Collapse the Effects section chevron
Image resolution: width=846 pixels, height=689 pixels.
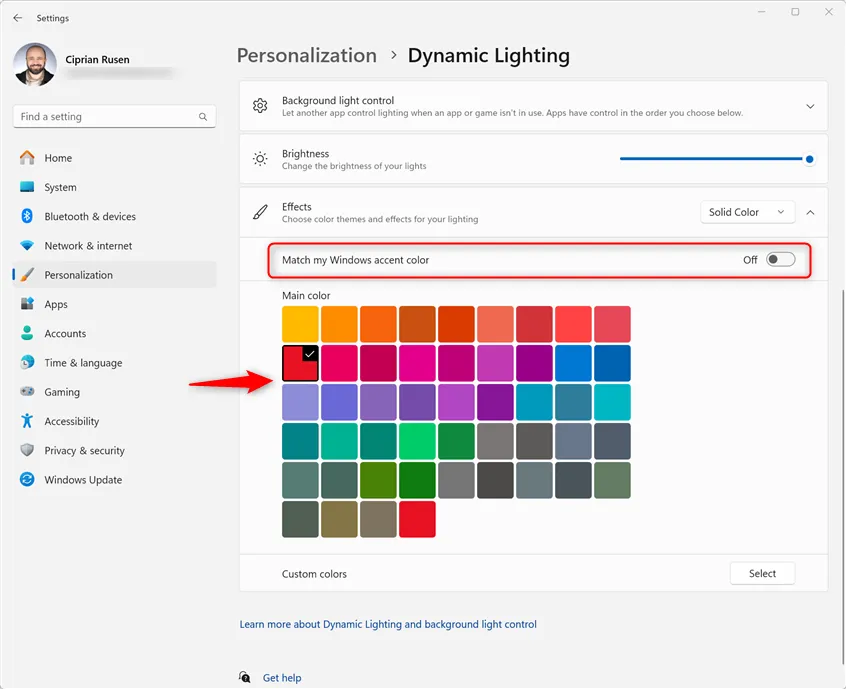811,212
